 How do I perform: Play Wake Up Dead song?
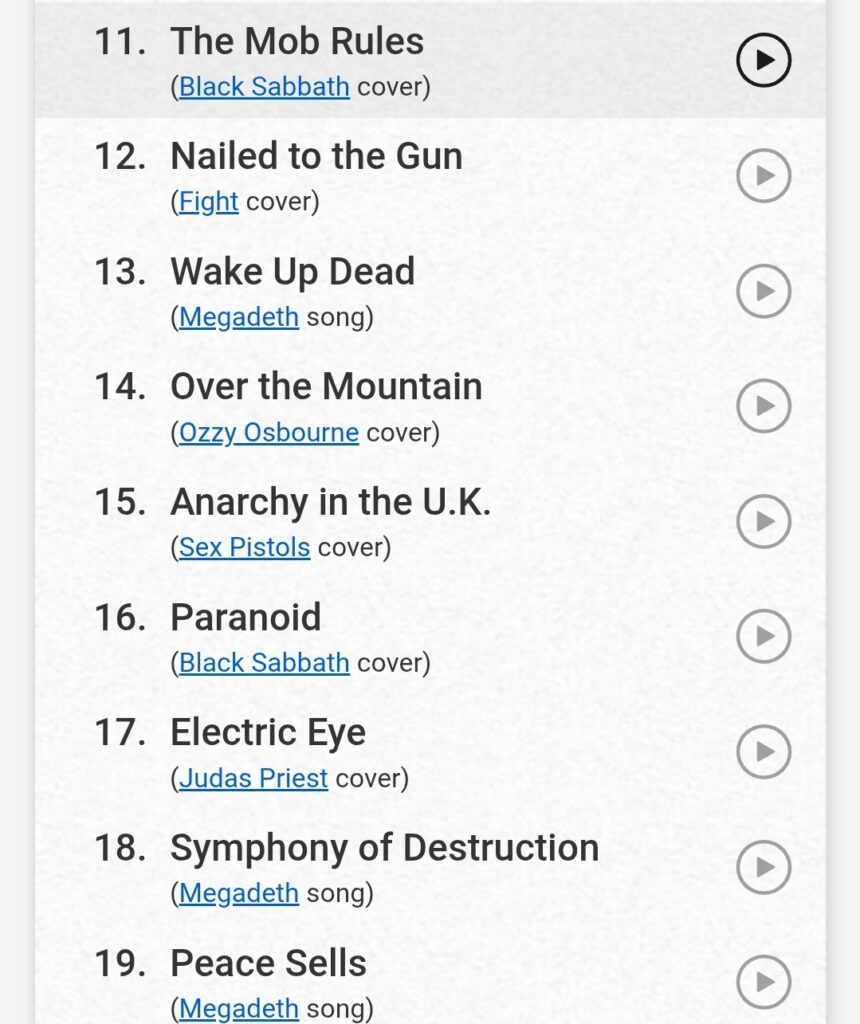coord(763,291)
